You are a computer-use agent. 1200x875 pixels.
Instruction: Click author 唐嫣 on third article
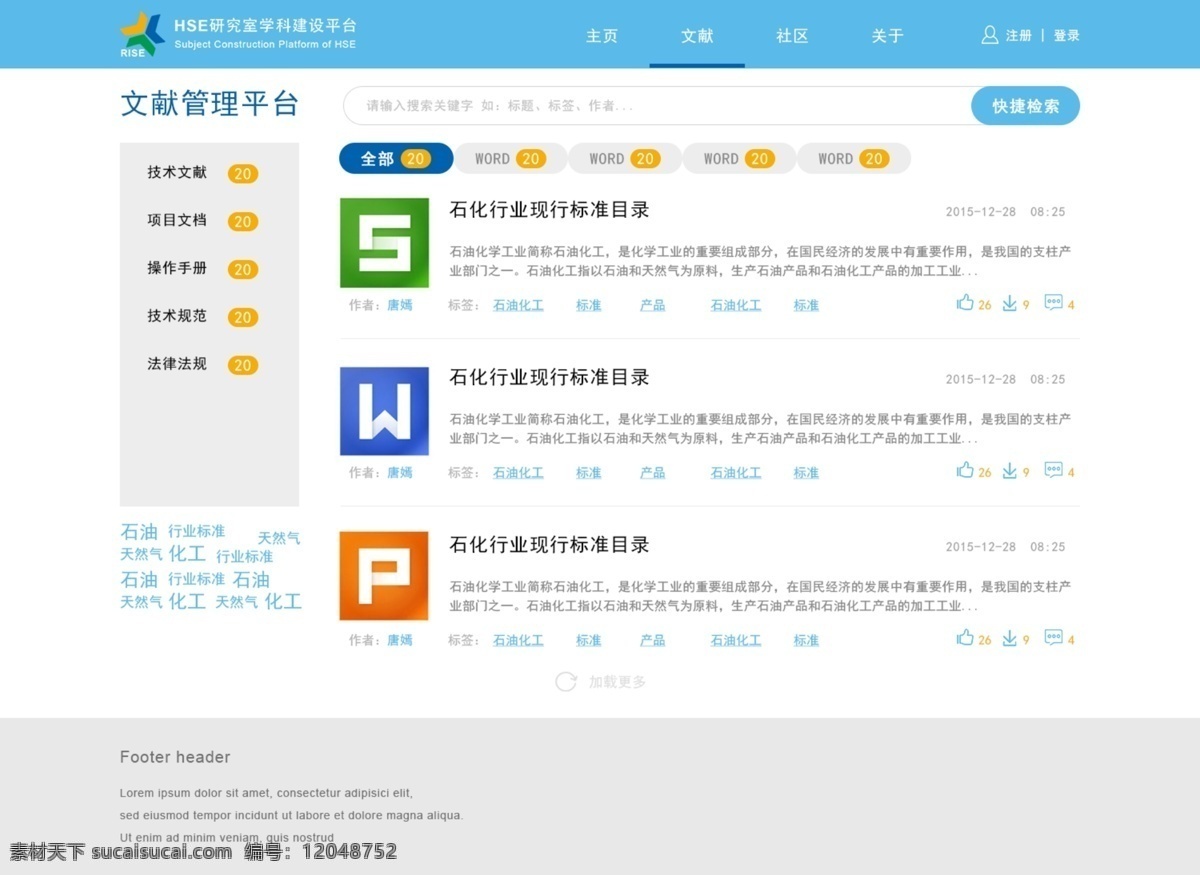click(x=400, y=640)
